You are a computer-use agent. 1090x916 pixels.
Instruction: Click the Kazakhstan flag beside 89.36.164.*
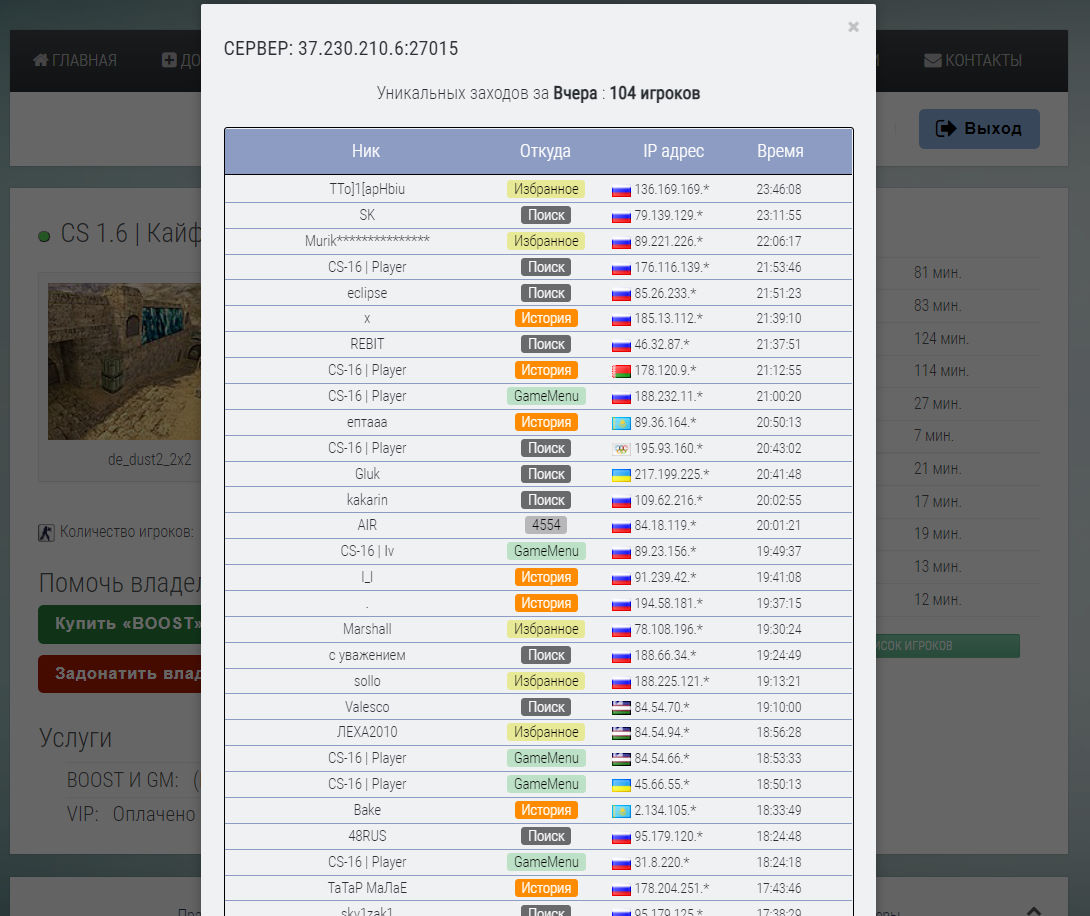tap(621, 423)
